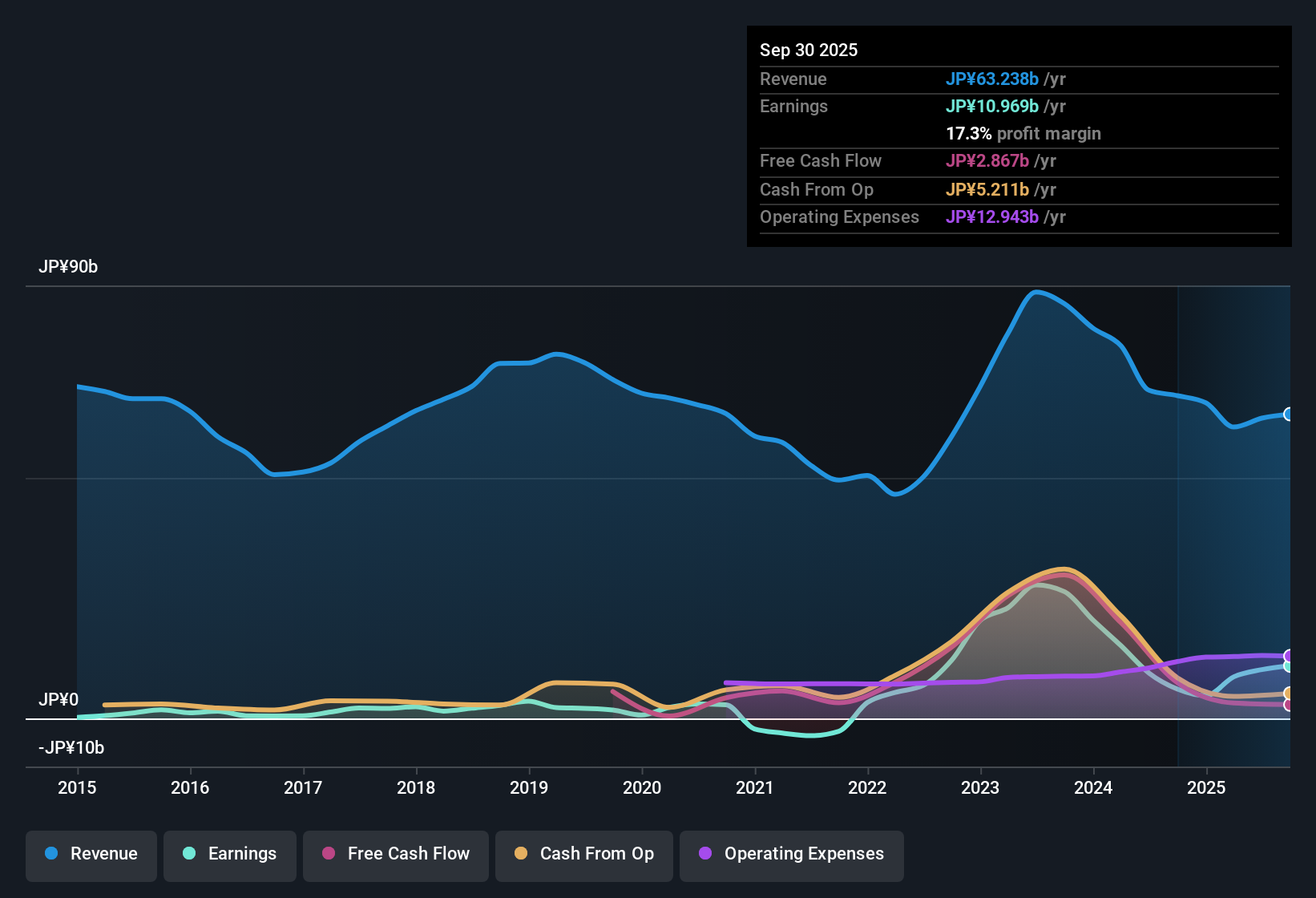Click the pink Free Cash Flow legend dot
Screen dimensions: 1316x898
point(327,854)
